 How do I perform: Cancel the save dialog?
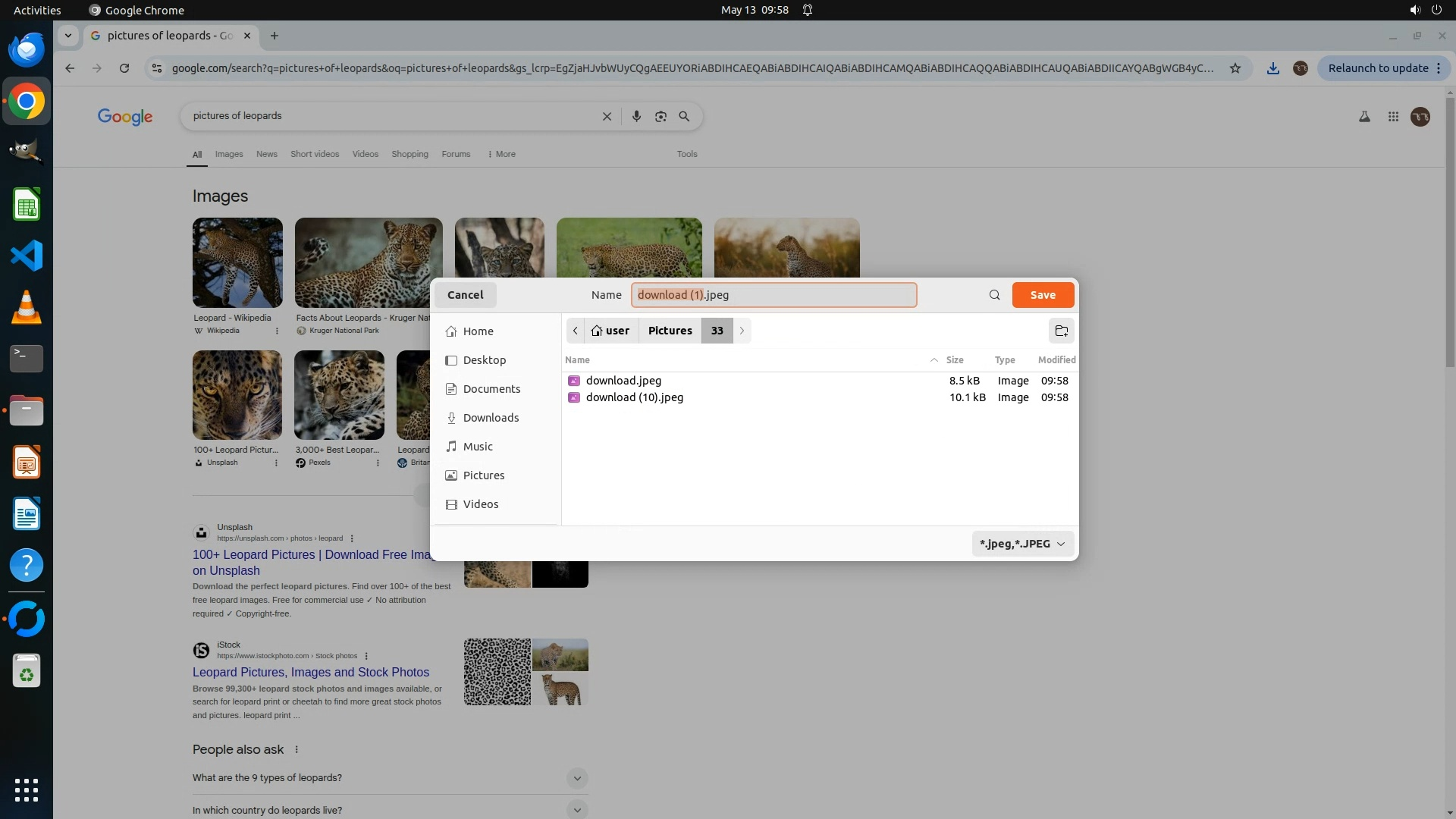[465, 295]
